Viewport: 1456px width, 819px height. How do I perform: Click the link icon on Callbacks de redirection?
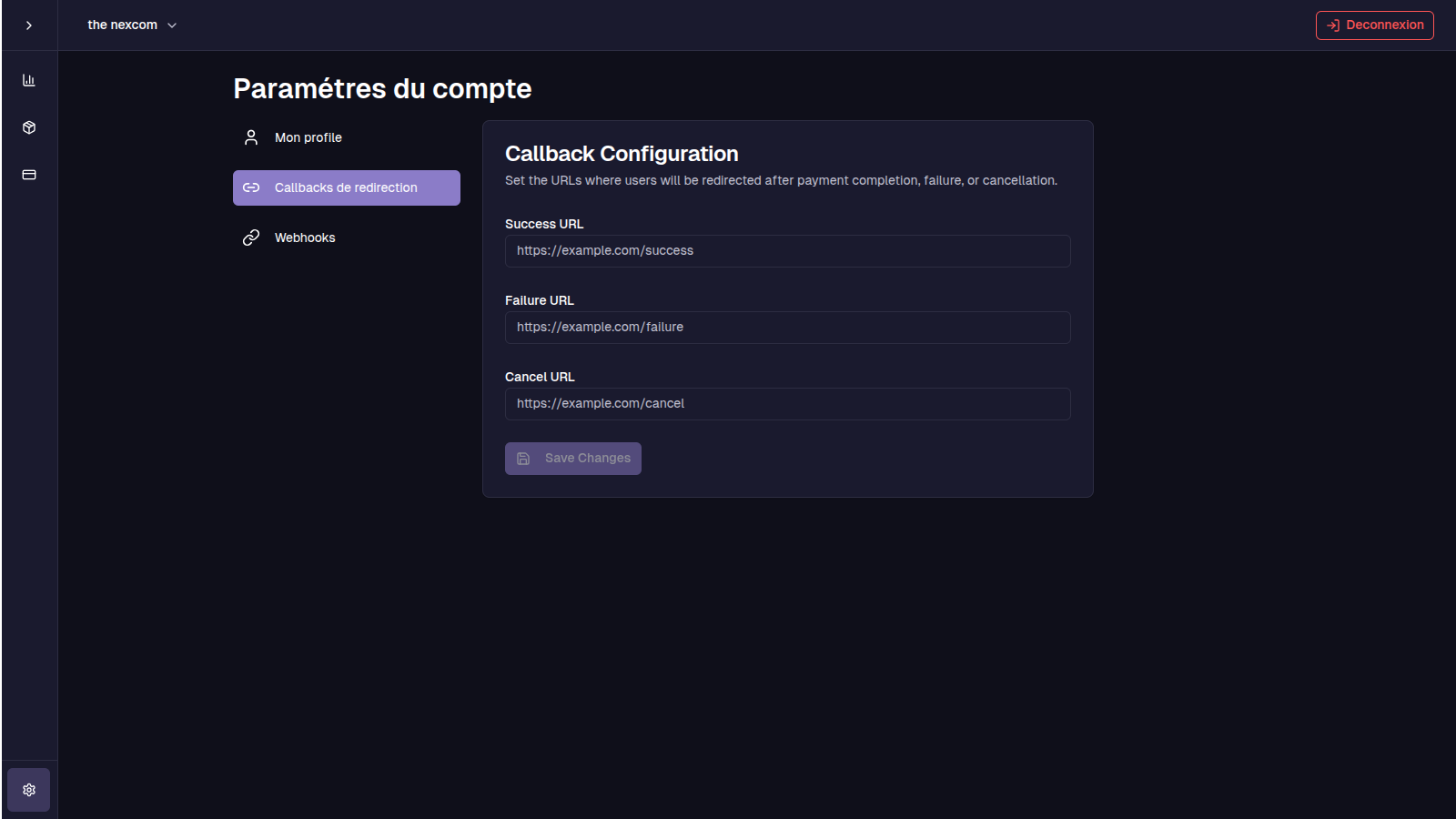[251, 187]
